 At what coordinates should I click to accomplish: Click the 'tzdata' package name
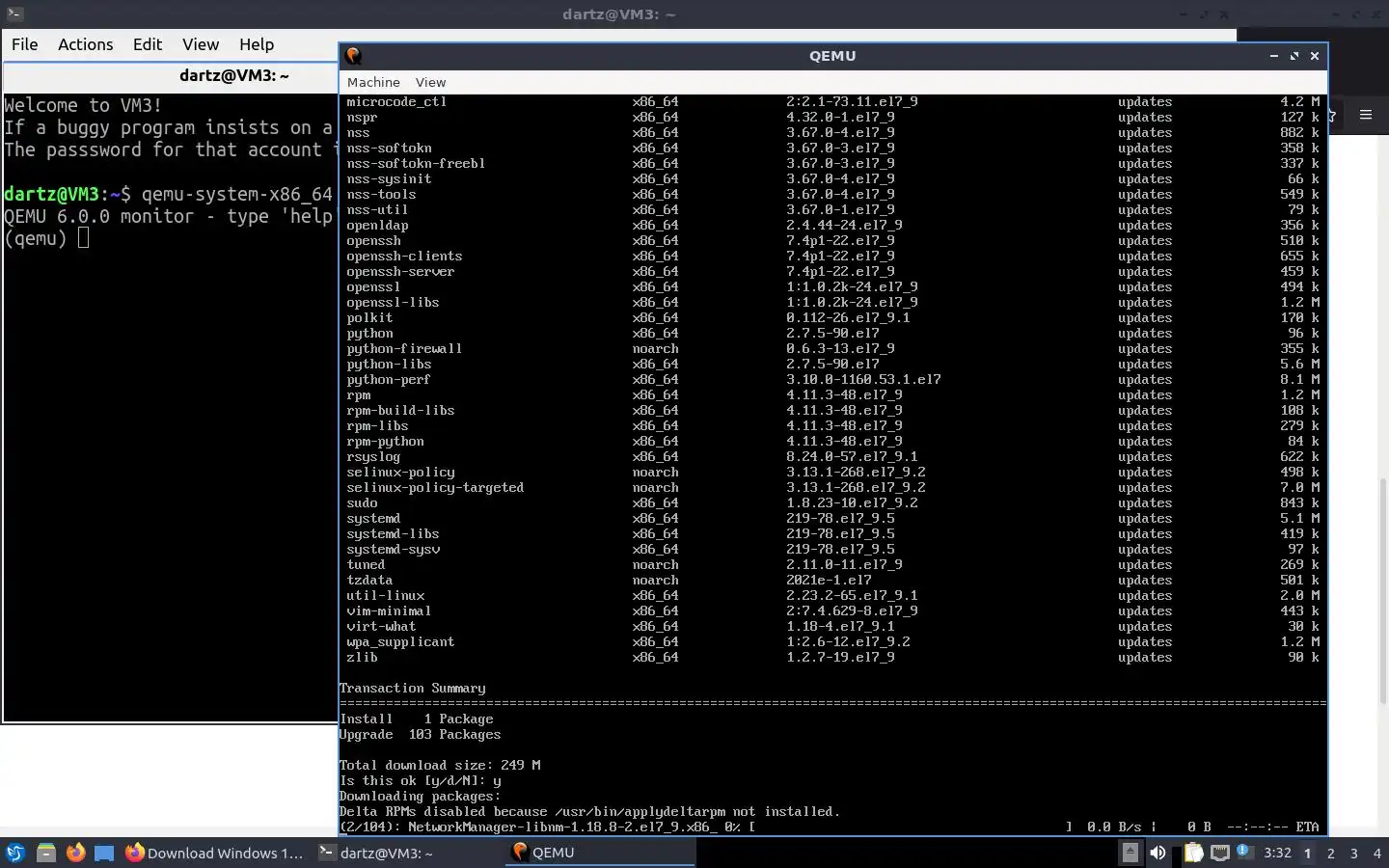click(x=369, y=580)
